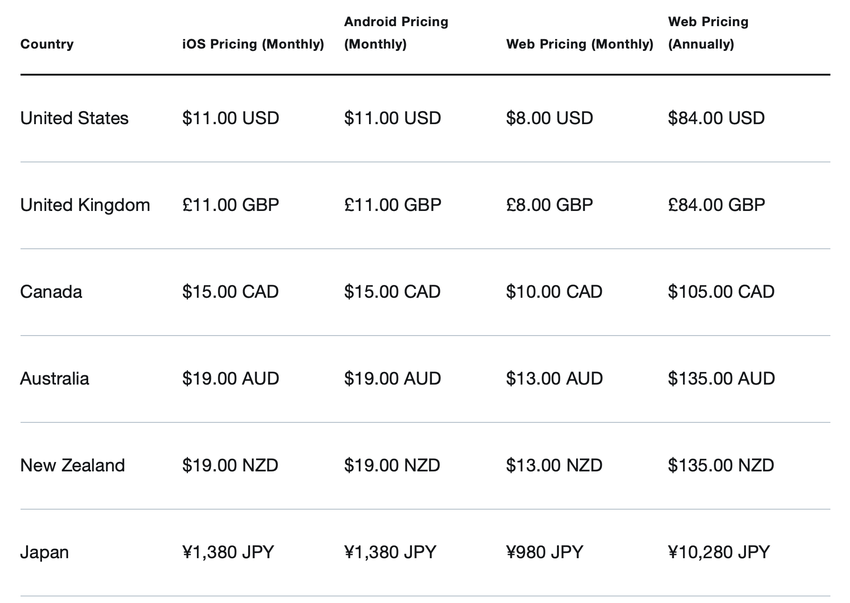This screenshot has width=850, height=603.
Task: Click the iOS Pricing (Monthly) header
Action: (x=253, y=44)
